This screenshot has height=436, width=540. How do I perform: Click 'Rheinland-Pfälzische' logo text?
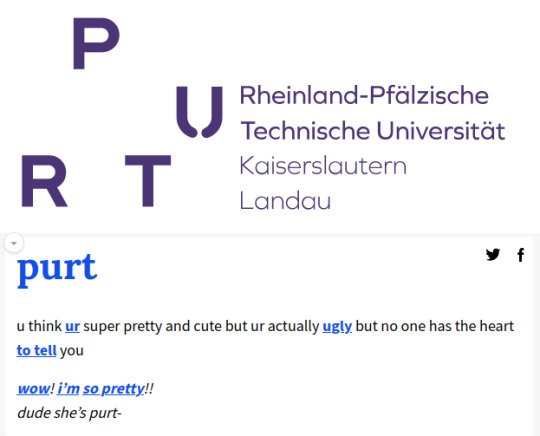point(364,95)
